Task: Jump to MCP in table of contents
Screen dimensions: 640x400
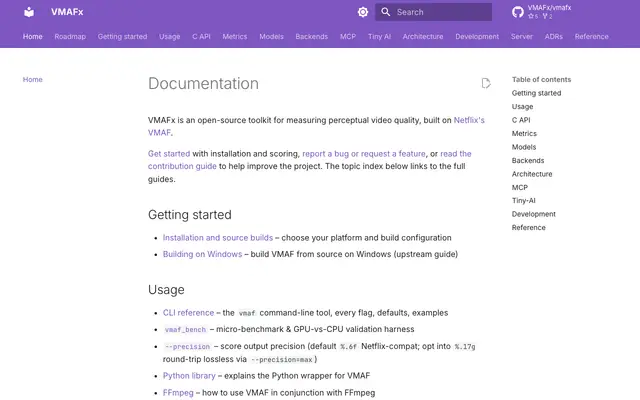Action: coord(520,187)
